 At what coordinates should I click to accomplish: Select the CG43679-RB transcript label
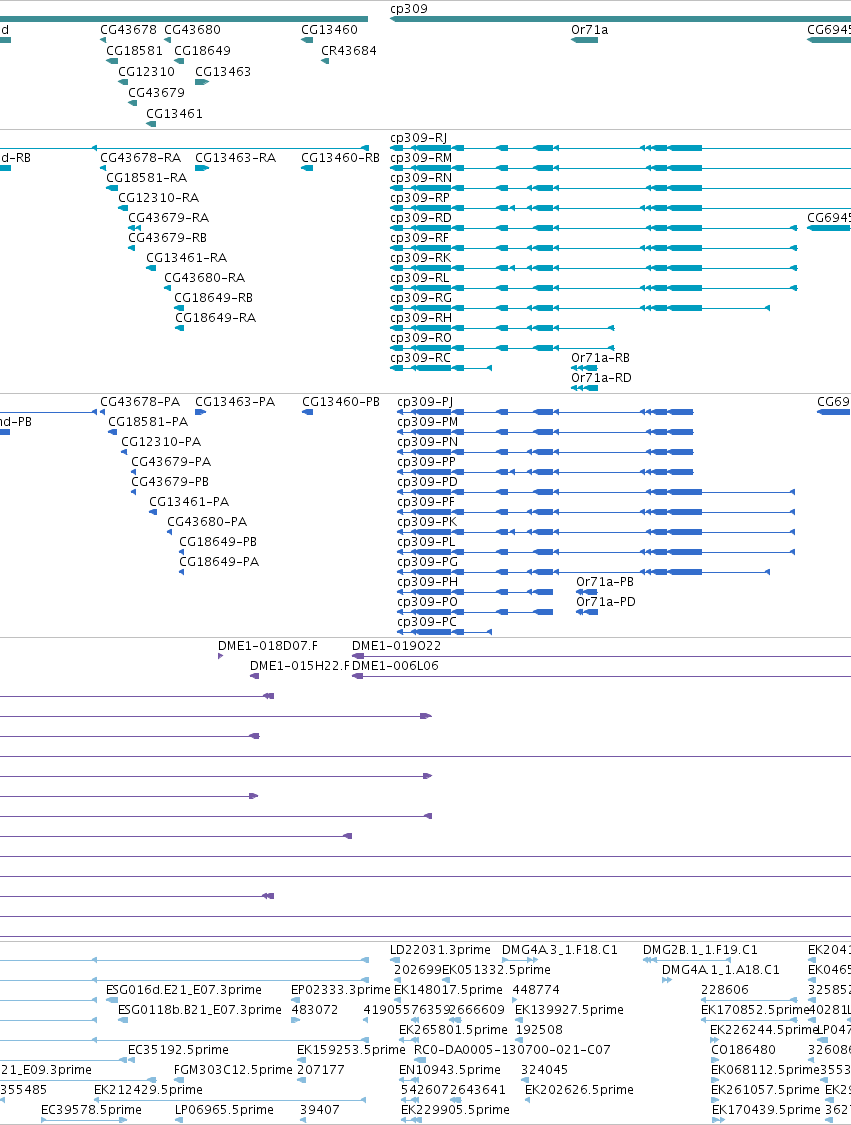tap(168, 238)
